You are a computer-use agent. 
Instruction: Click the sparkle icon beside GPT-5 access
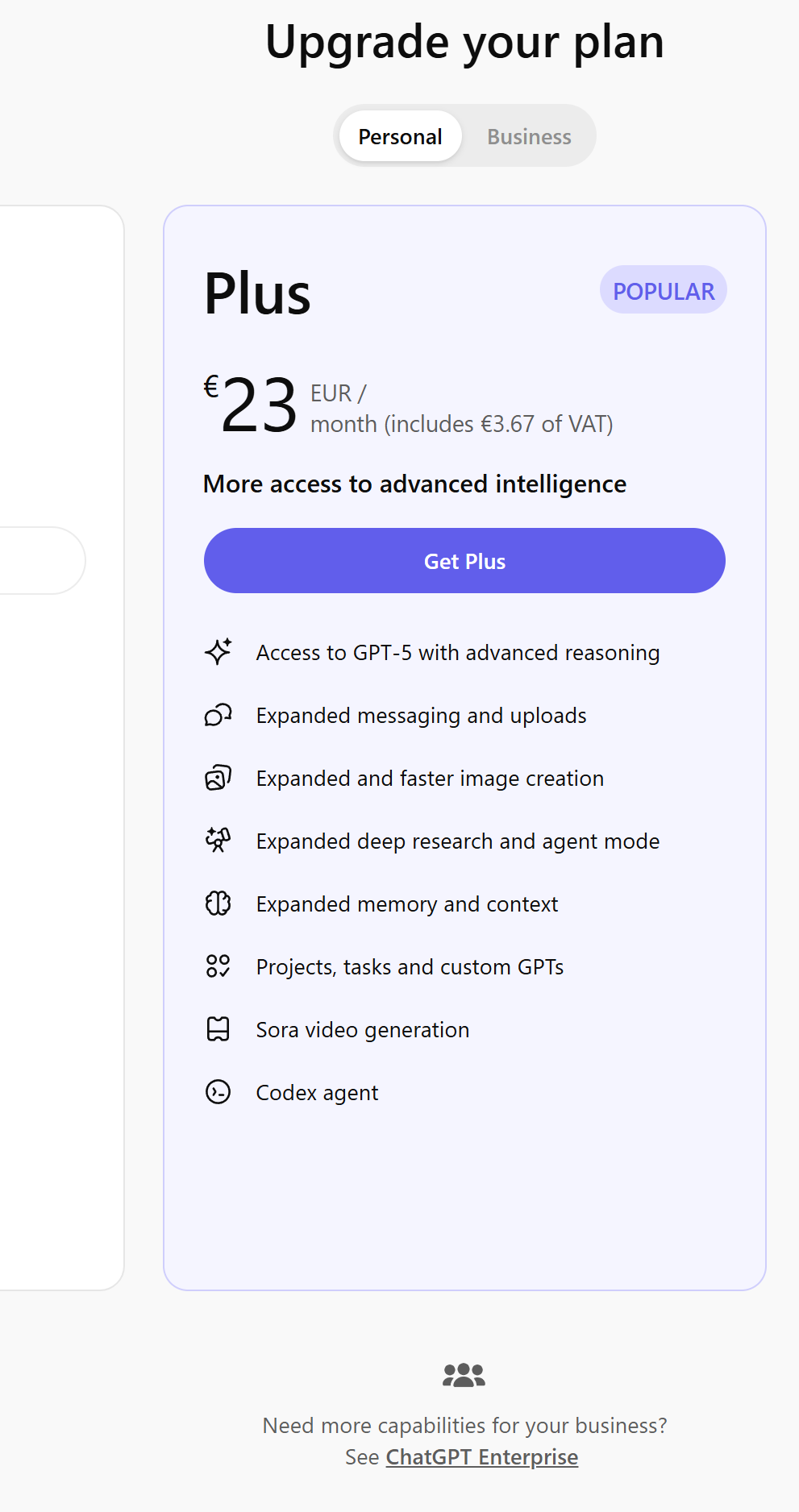[218, 651]
